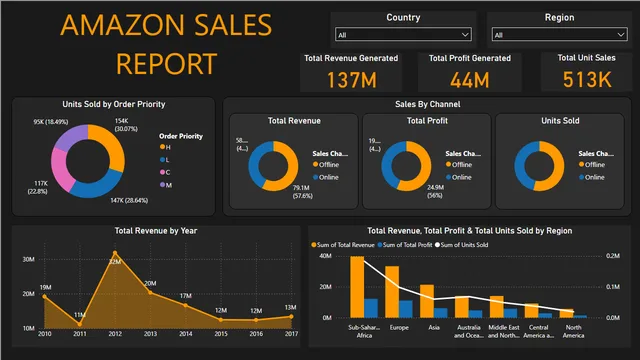Select Sub-Saharan Africa orange revenue bar
The image size is (640, 360).
[x=357, y=287]
